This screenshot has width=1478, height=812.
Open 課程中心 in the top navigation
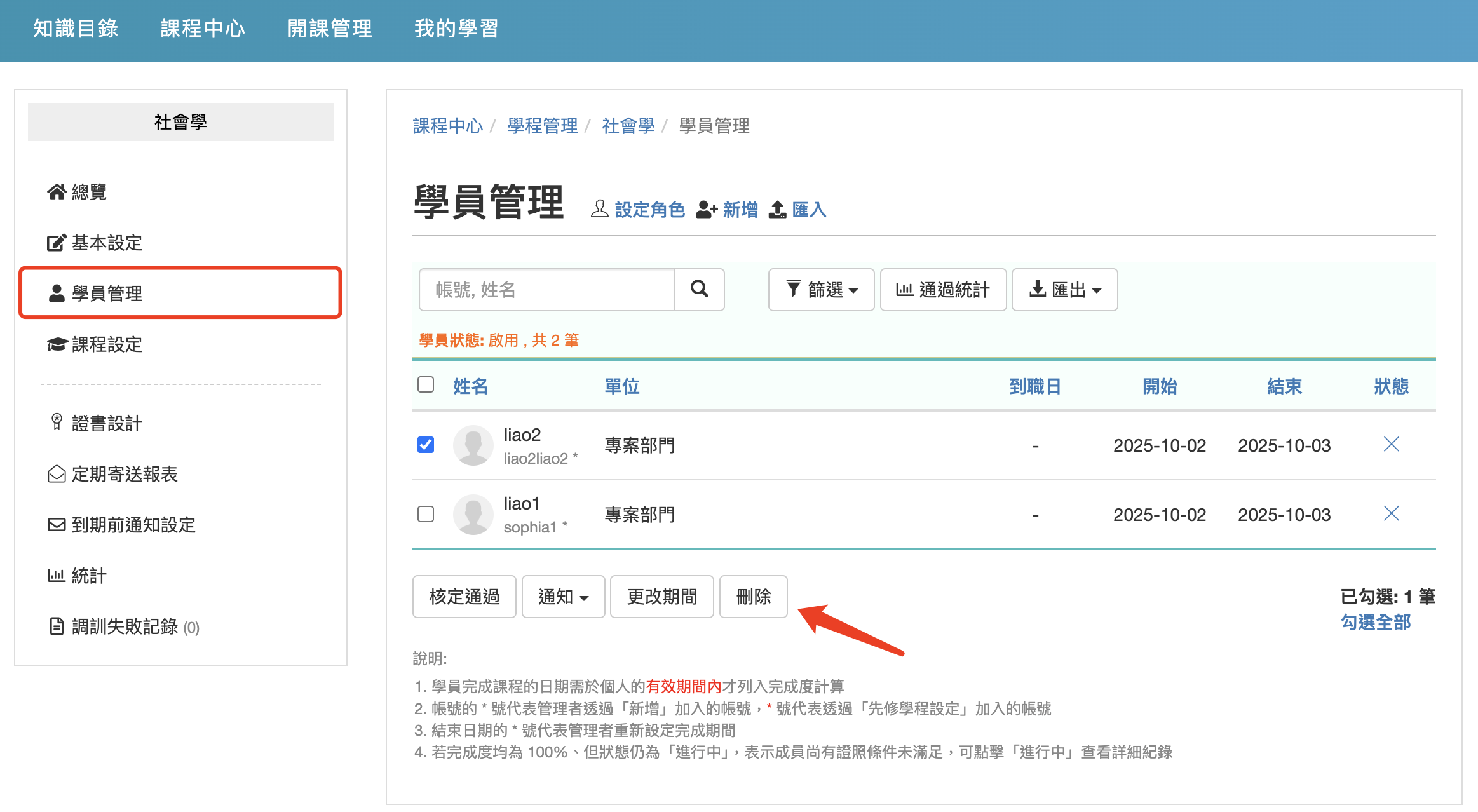pos(203,29)
